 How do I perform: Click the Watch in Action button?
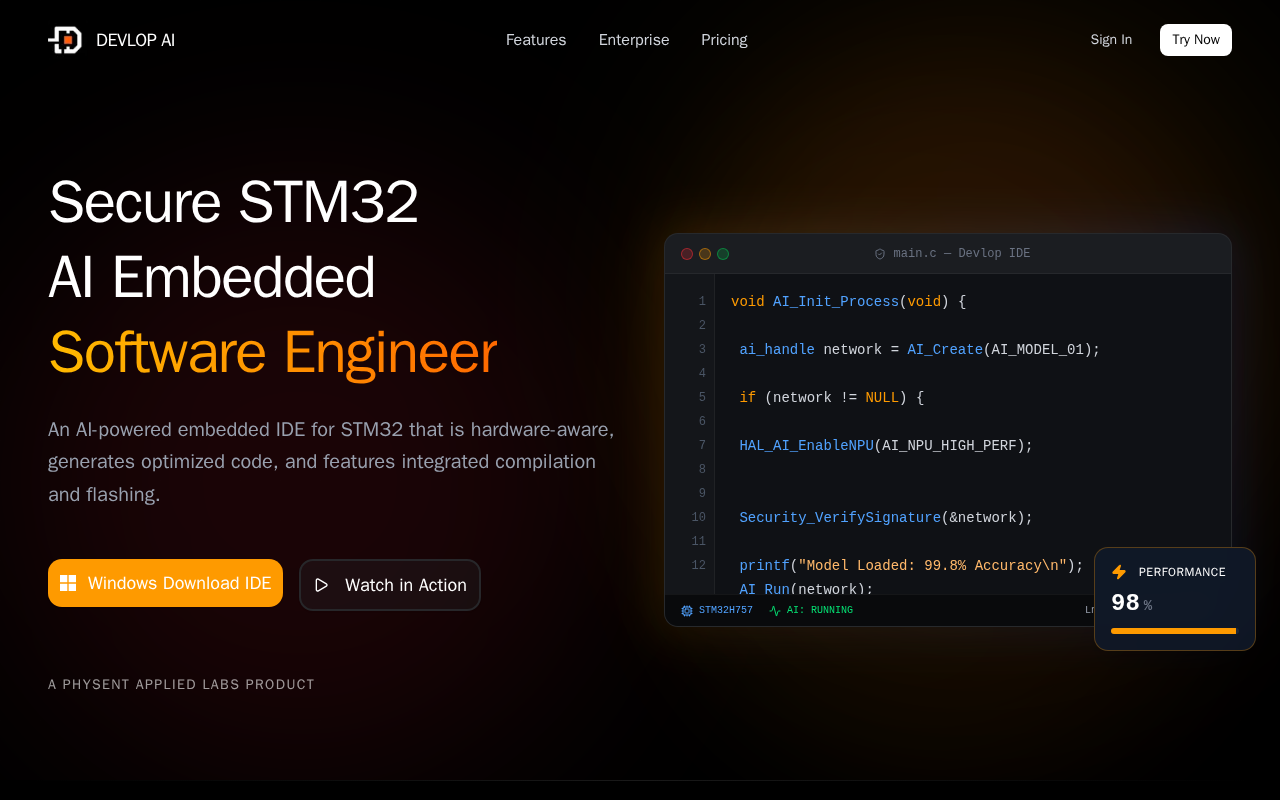390,585
